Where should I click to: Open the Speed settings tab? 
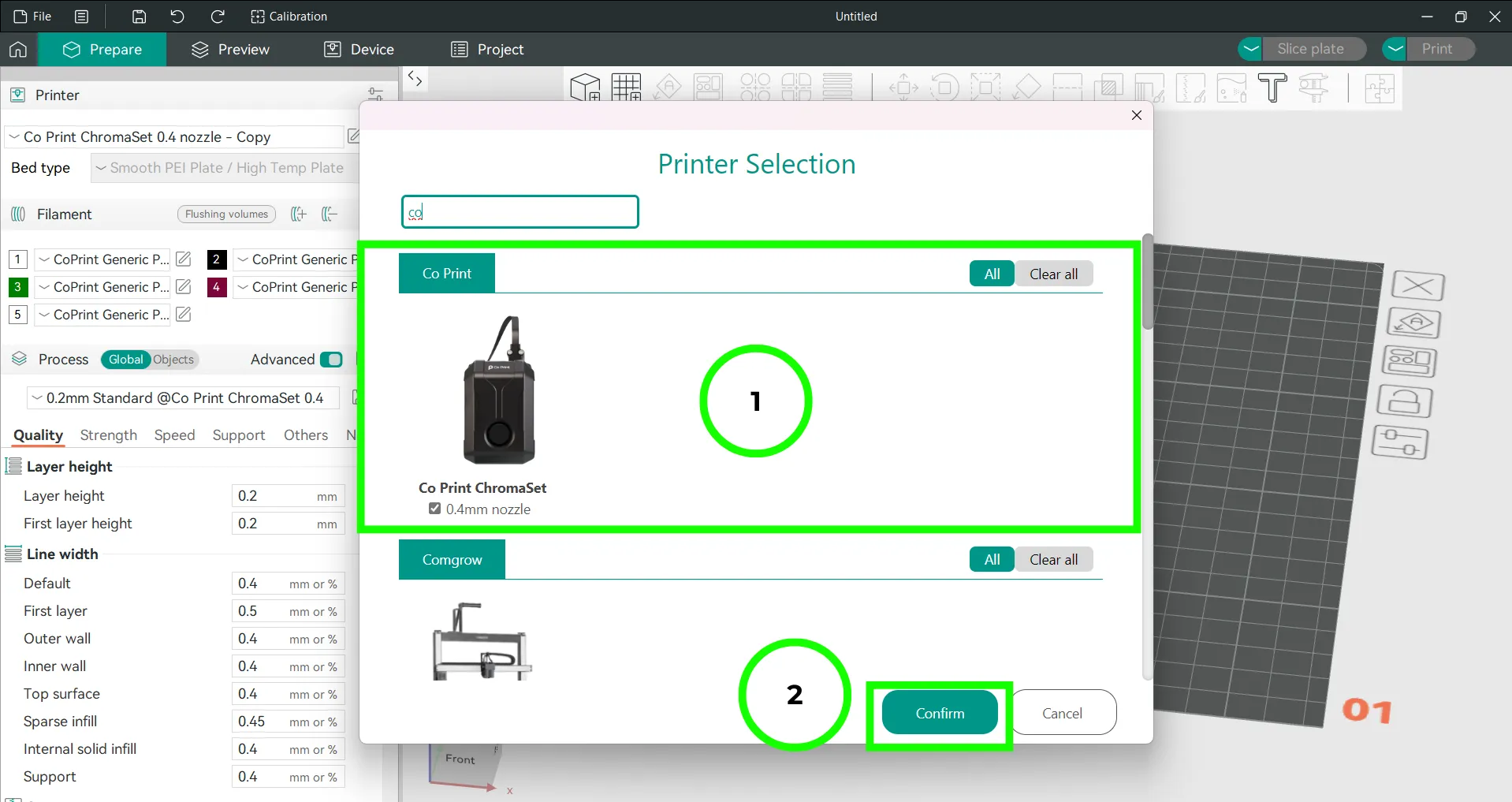click(174, 435)
